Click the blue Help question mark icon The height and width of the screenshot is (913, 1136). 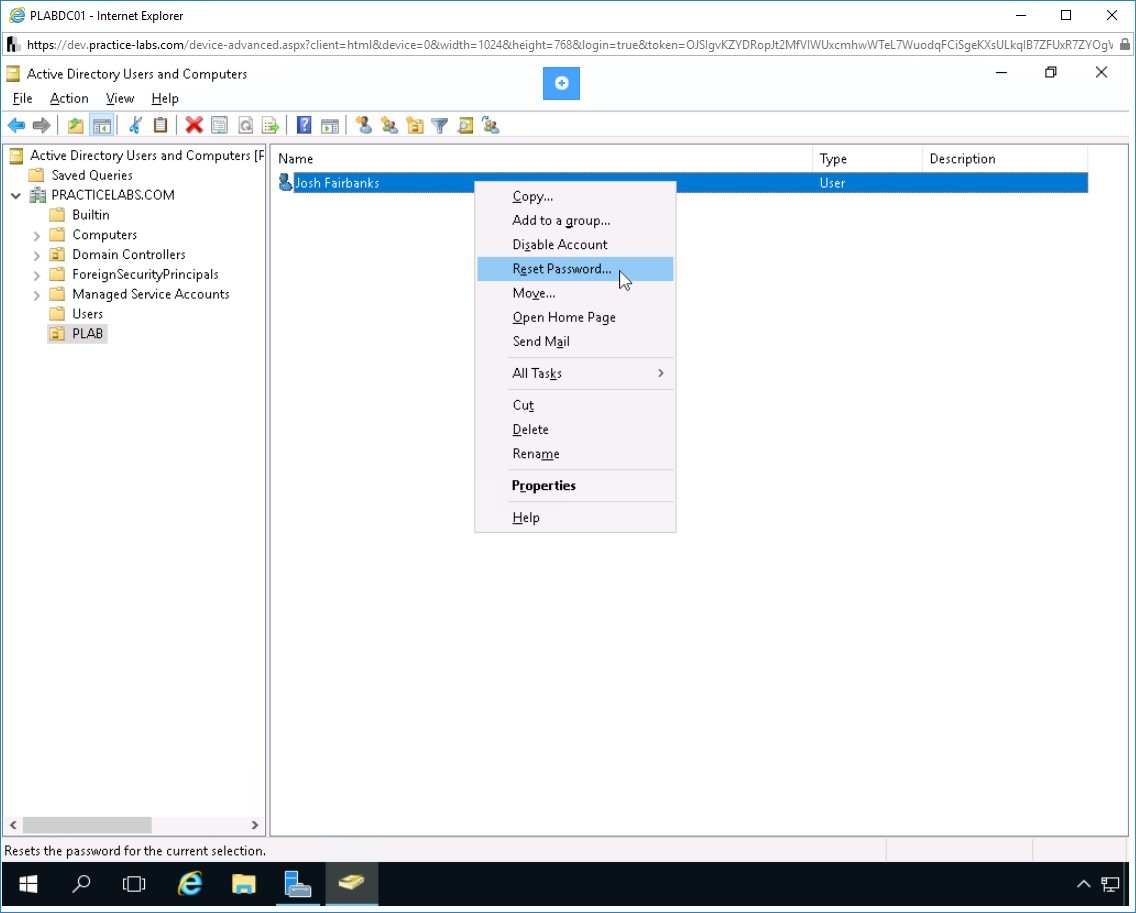pos(304,125)
